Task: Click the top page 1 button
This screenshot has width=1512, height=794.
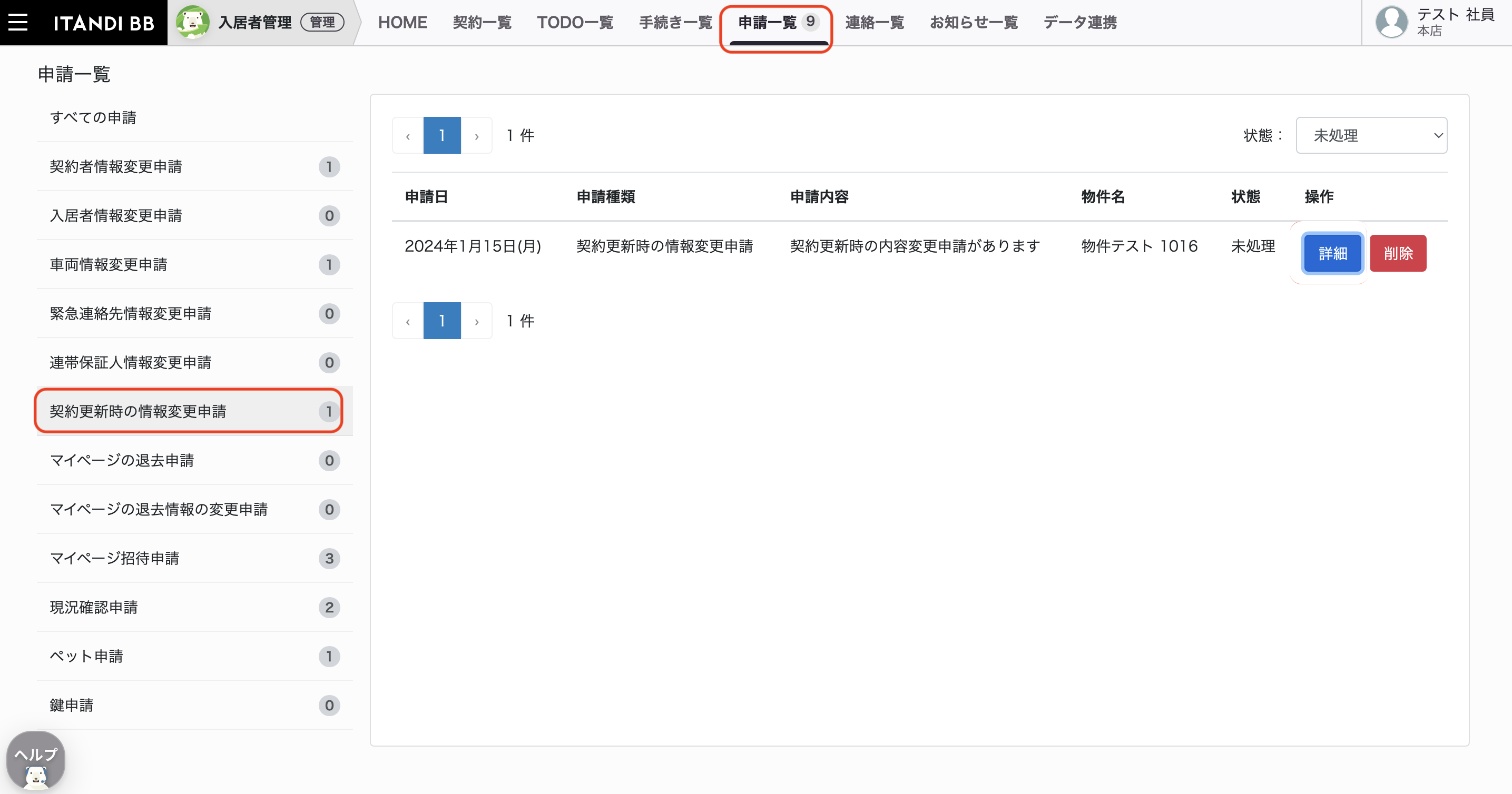Action: [x=442, y=135]
